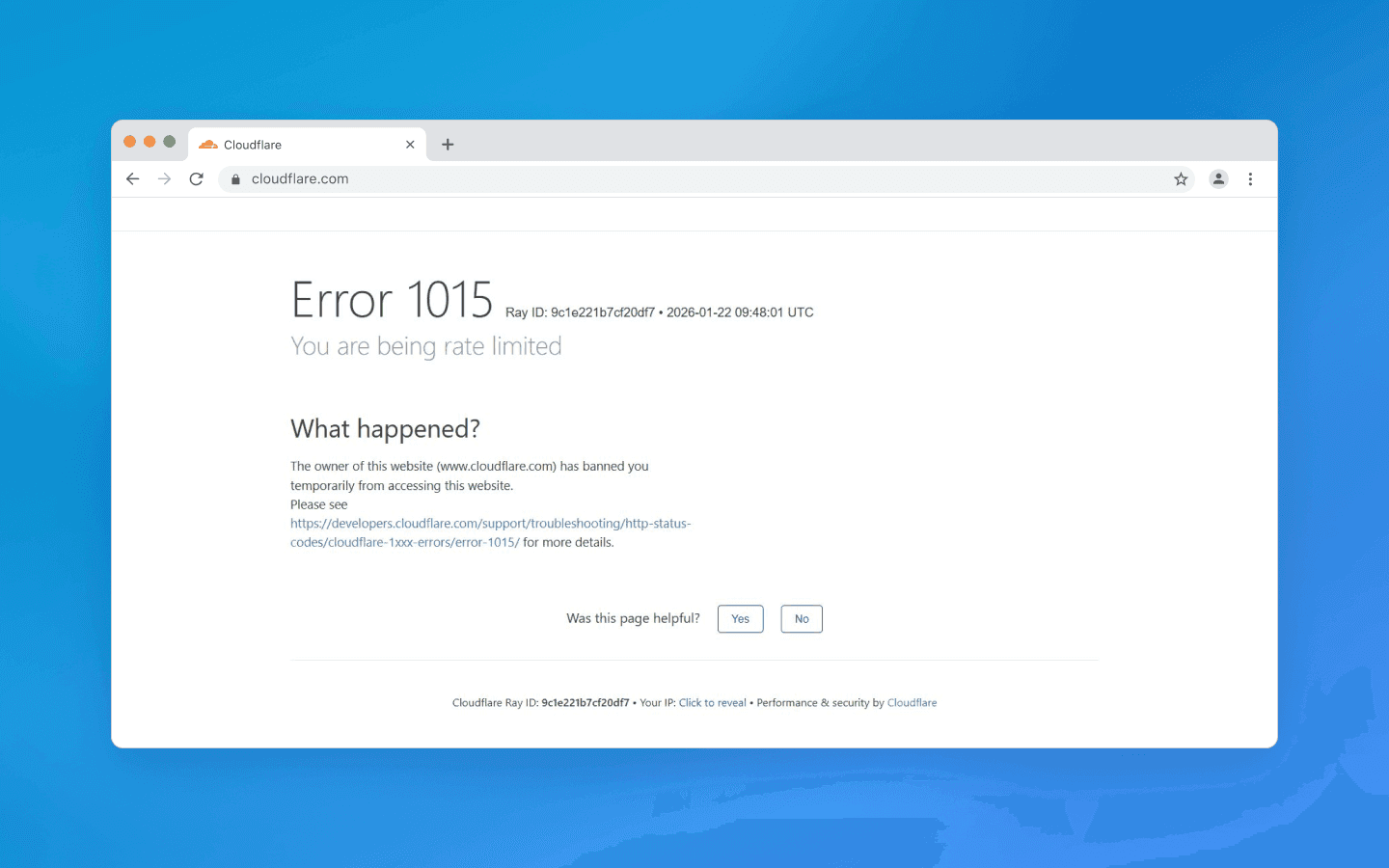Answer No to page helpful question
The height and width of the screenshot is (868, 1389).
click(802, 618)
